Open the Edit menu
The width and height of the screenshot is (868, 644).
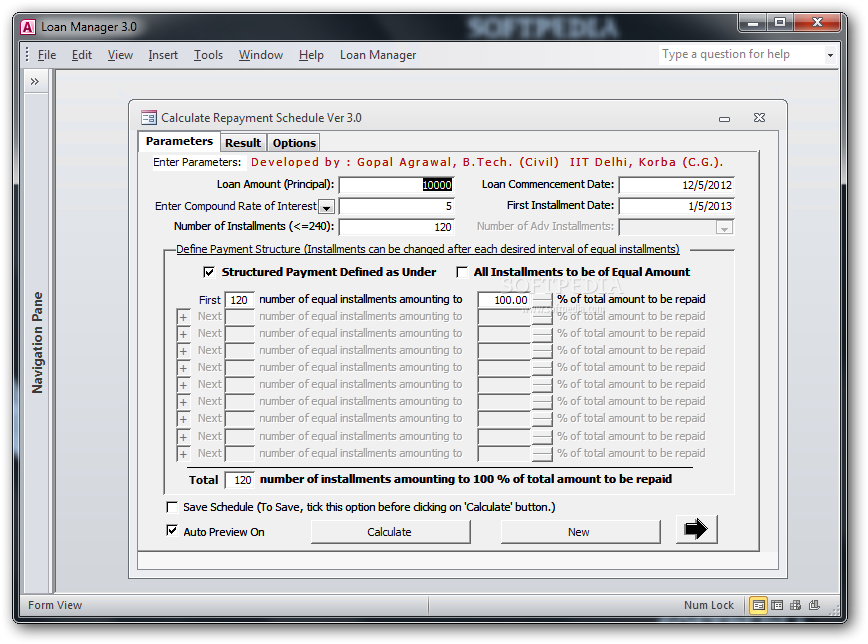click(x=81, y=55)
